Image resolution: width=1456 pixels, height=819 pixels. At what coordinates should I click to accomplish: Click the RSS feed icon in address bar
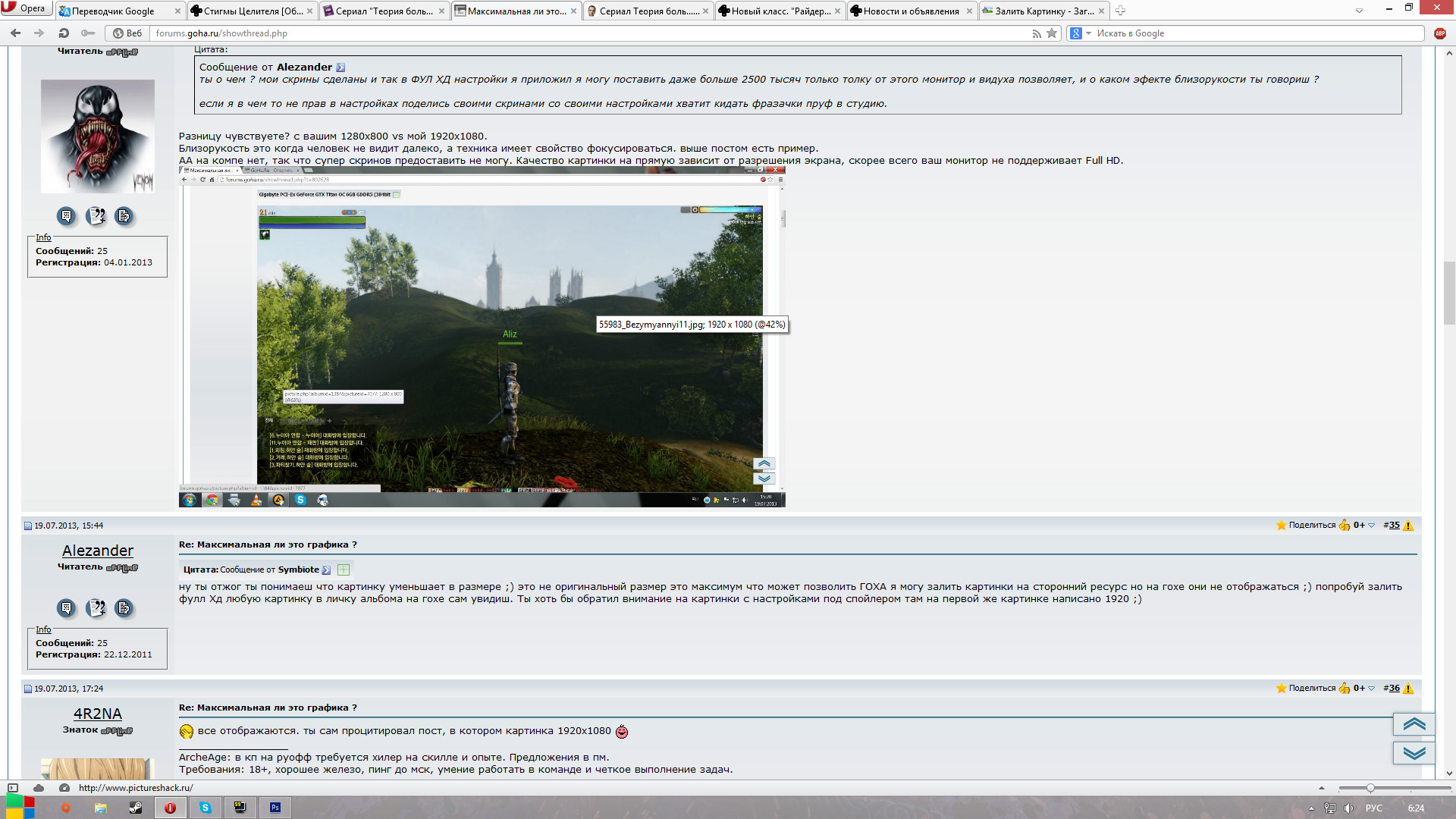(x=1036, y=33)
